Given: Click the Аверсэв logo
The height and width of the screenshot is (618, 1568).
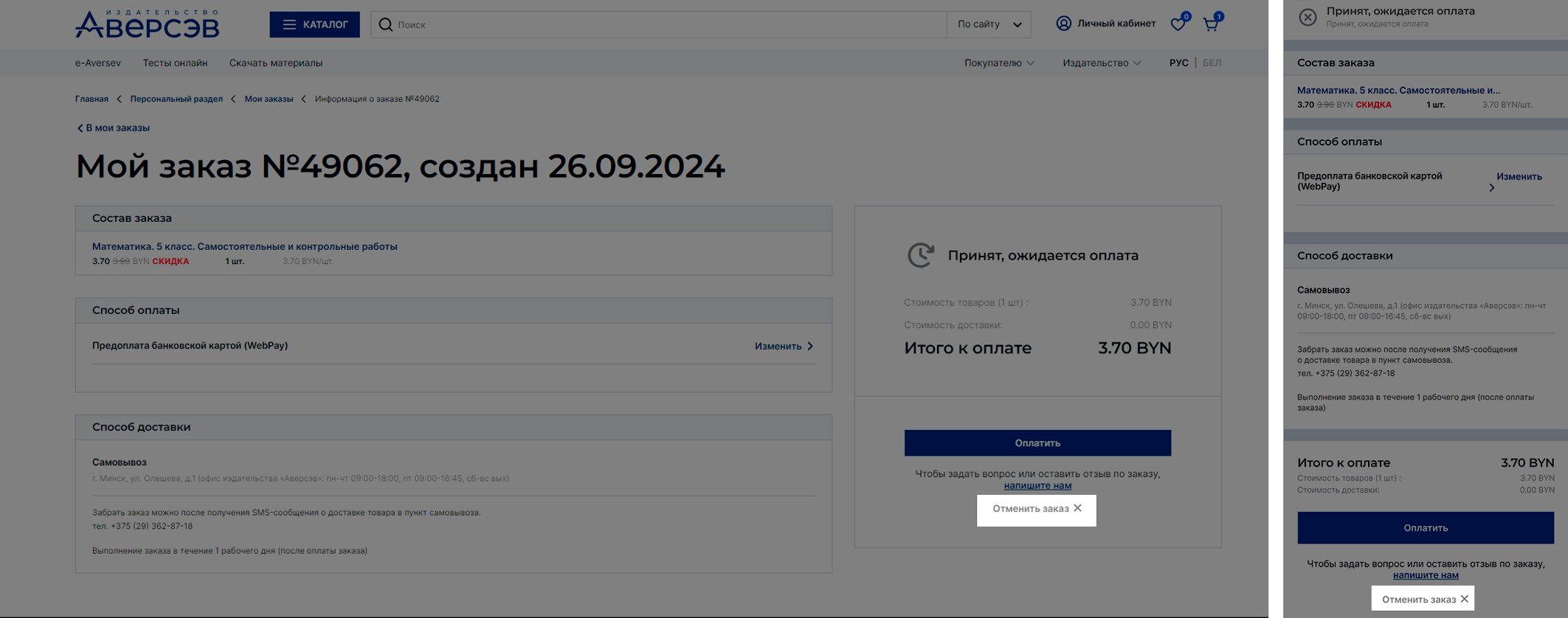Looking at the screenshot, I should (x=147, y=24).
